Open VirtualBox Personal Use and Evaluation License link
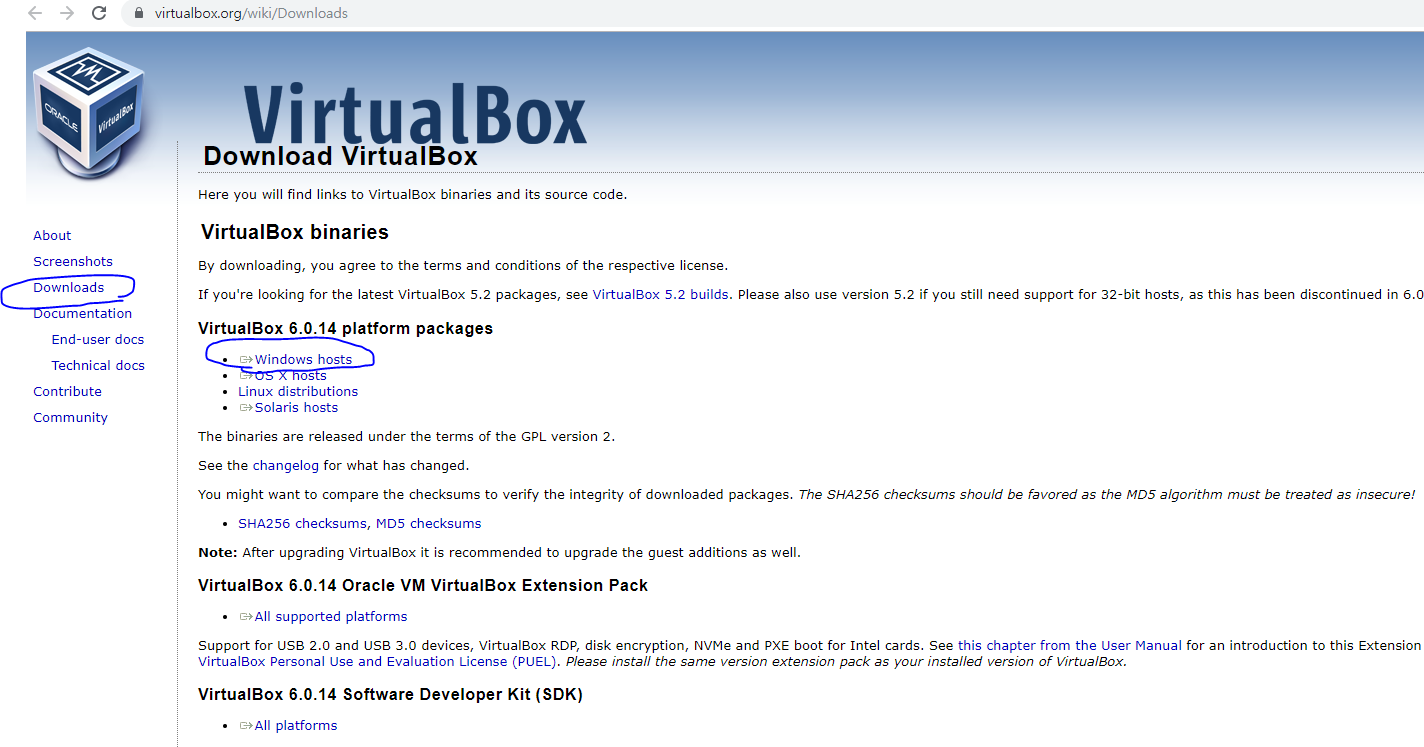 tap(379, 661)
